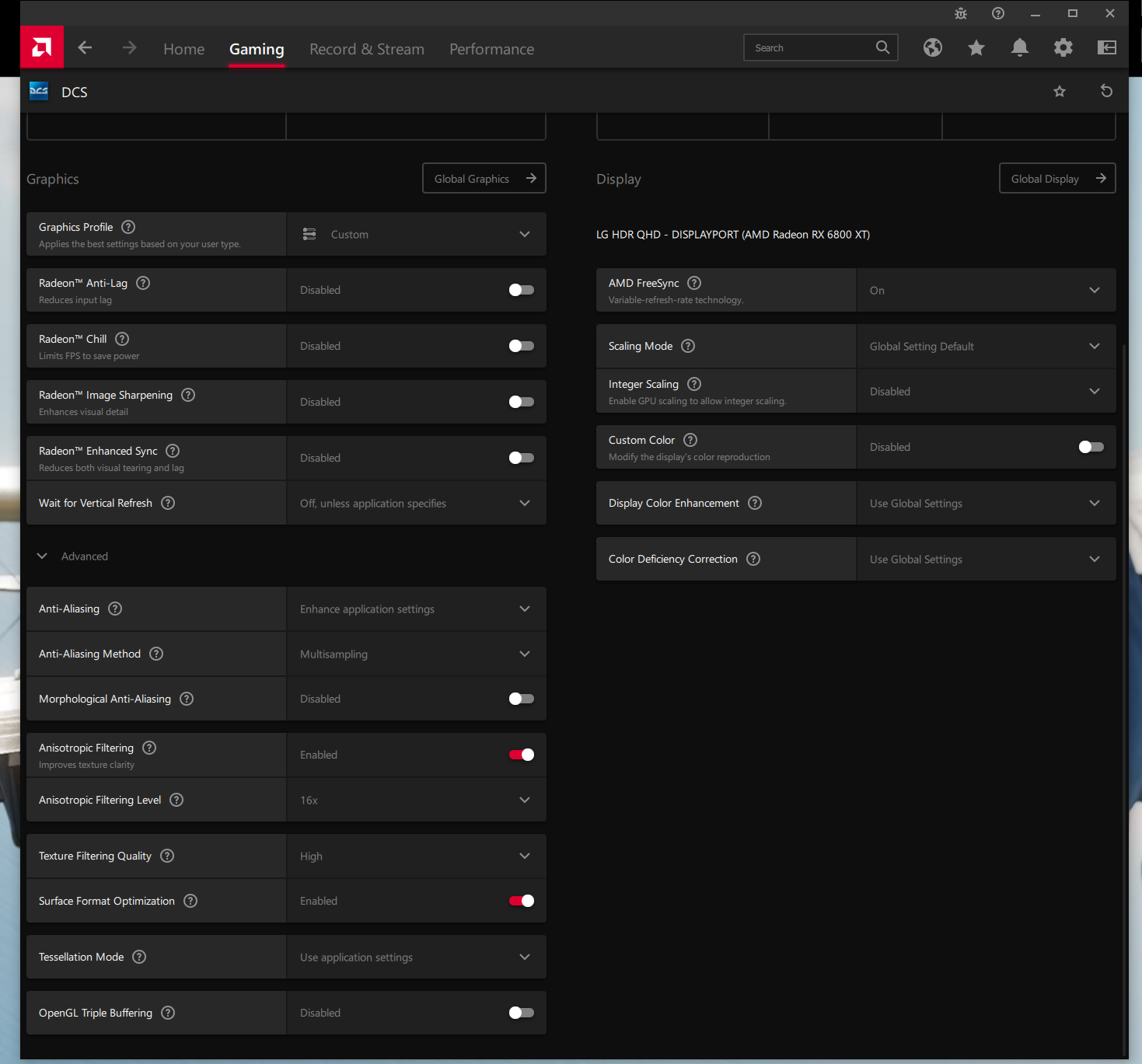Open Anti-Aliasing Method Multisampling dropdown

(x=416, y=654)
